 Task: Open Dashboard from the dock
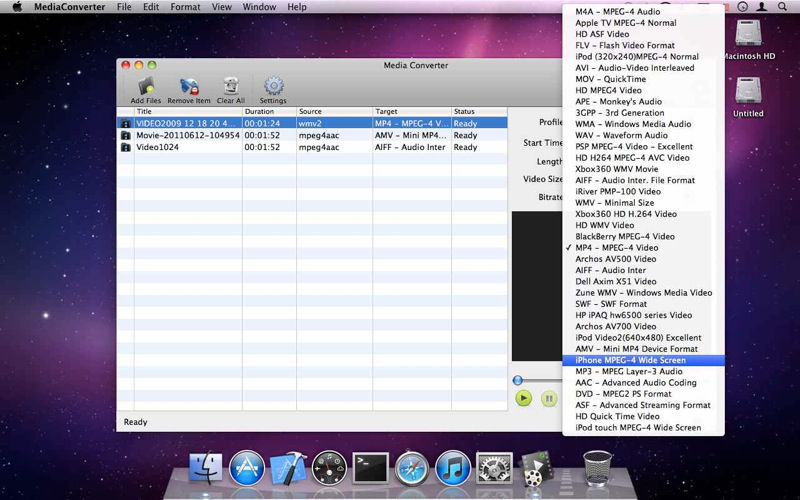329,467
